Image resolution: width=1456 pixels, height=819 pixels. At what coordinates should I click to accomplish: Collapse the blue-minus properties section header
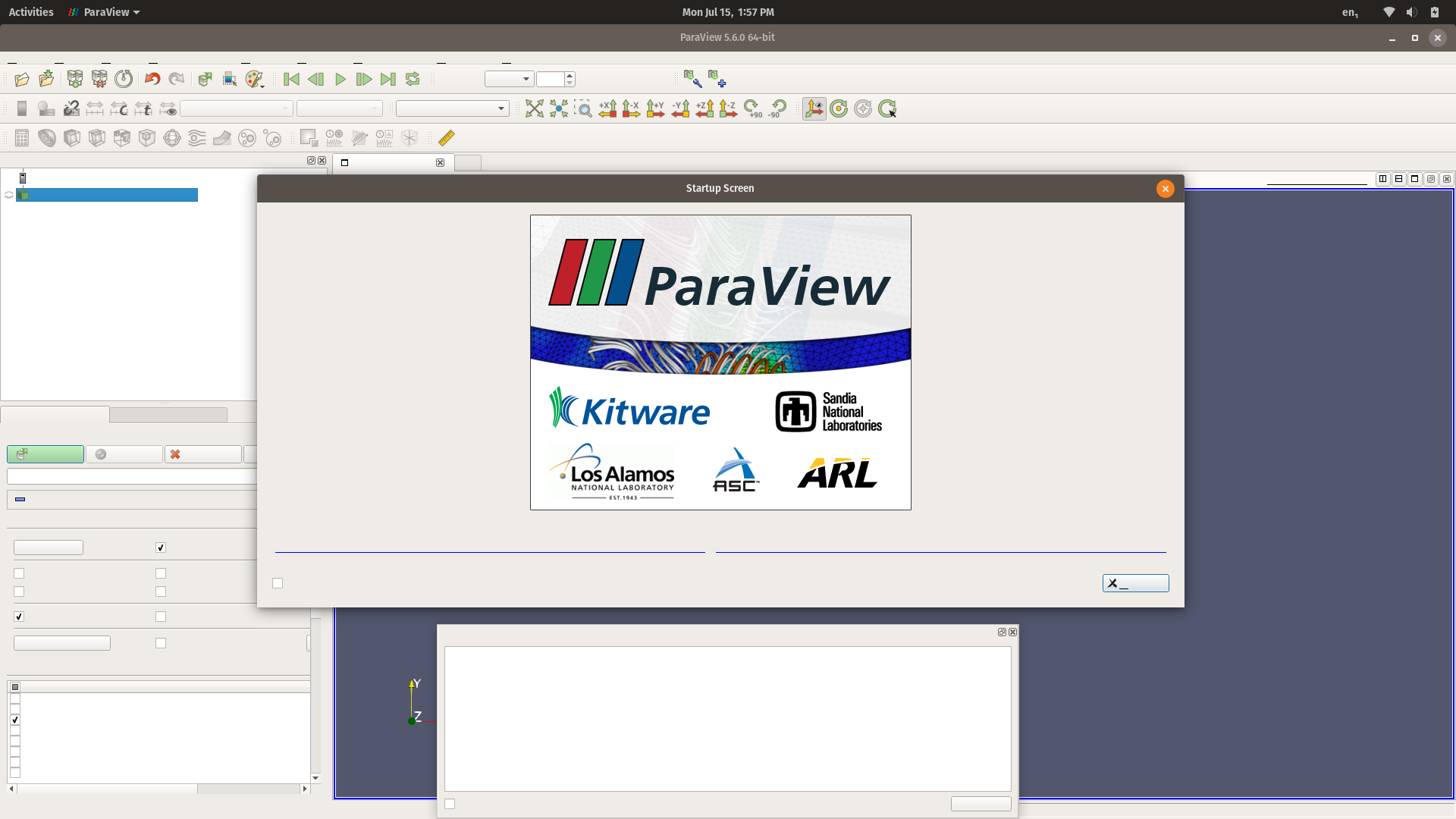[20, 499]
